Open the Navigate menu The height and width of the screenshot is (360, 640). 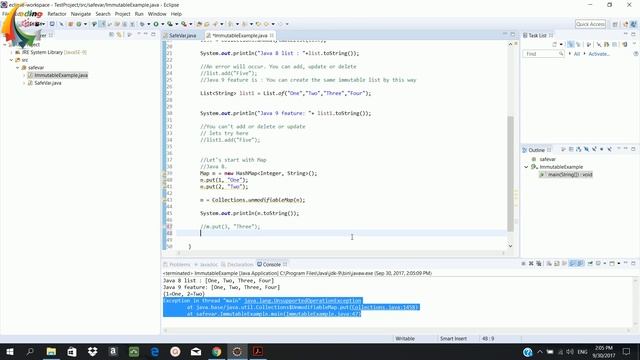tap(81, 14)
